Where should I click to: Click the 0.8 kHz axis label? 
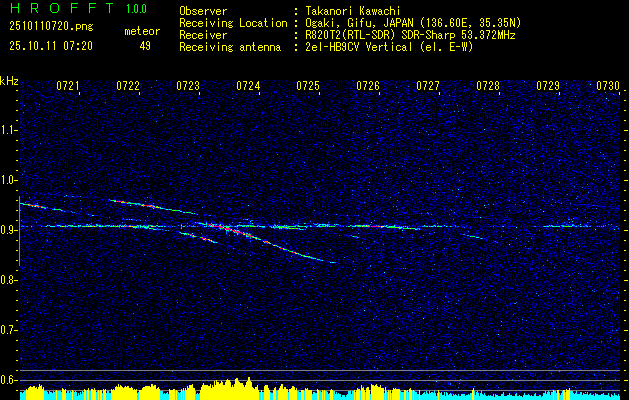9,280
